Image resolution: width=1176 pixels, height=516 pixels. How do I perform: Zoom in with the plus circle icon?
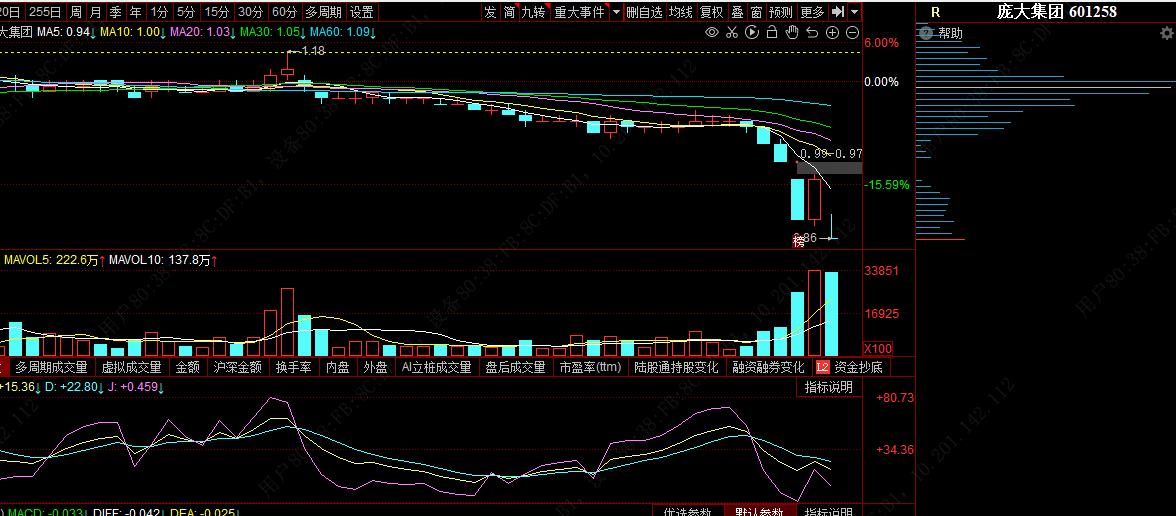coord(833,33)
